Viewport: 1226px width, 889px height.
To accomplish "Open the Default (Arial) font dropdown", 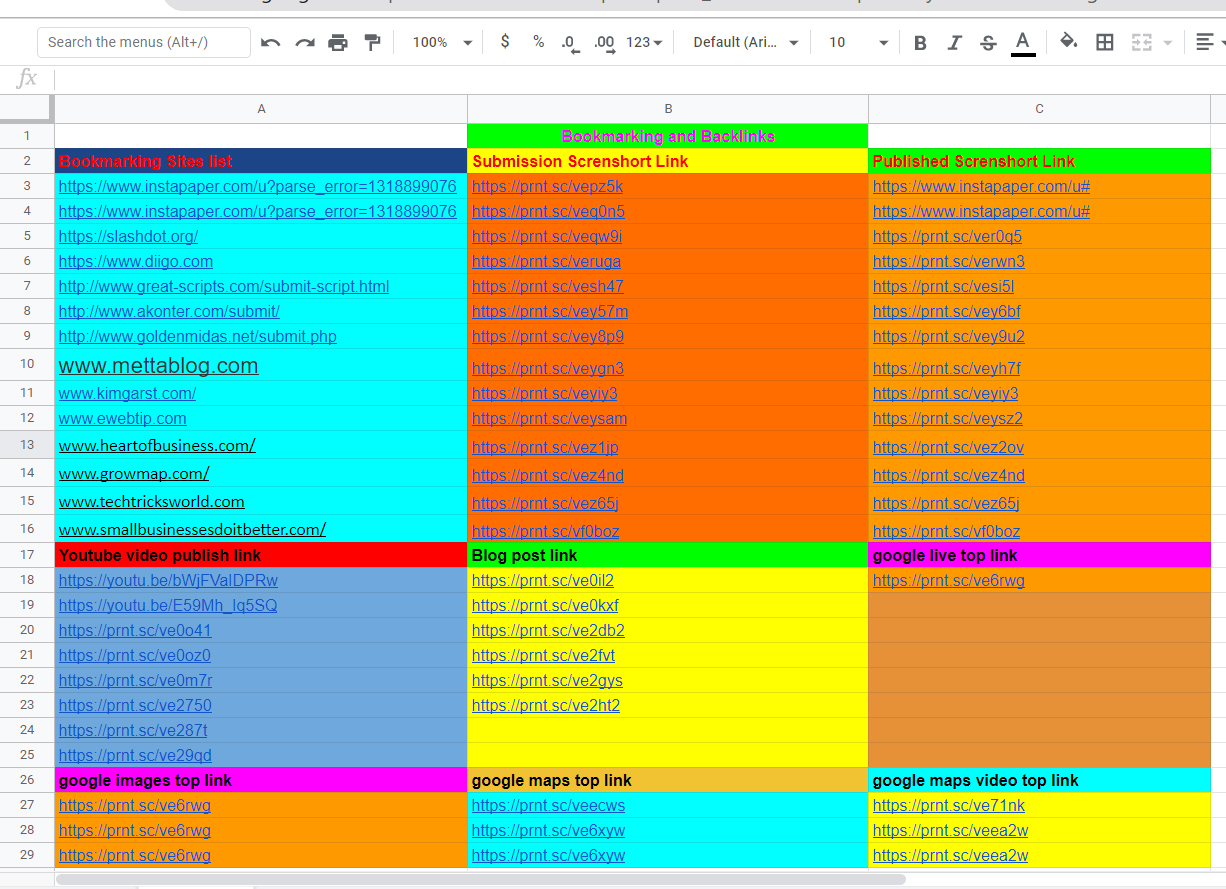I will click(x=746, y=42).
